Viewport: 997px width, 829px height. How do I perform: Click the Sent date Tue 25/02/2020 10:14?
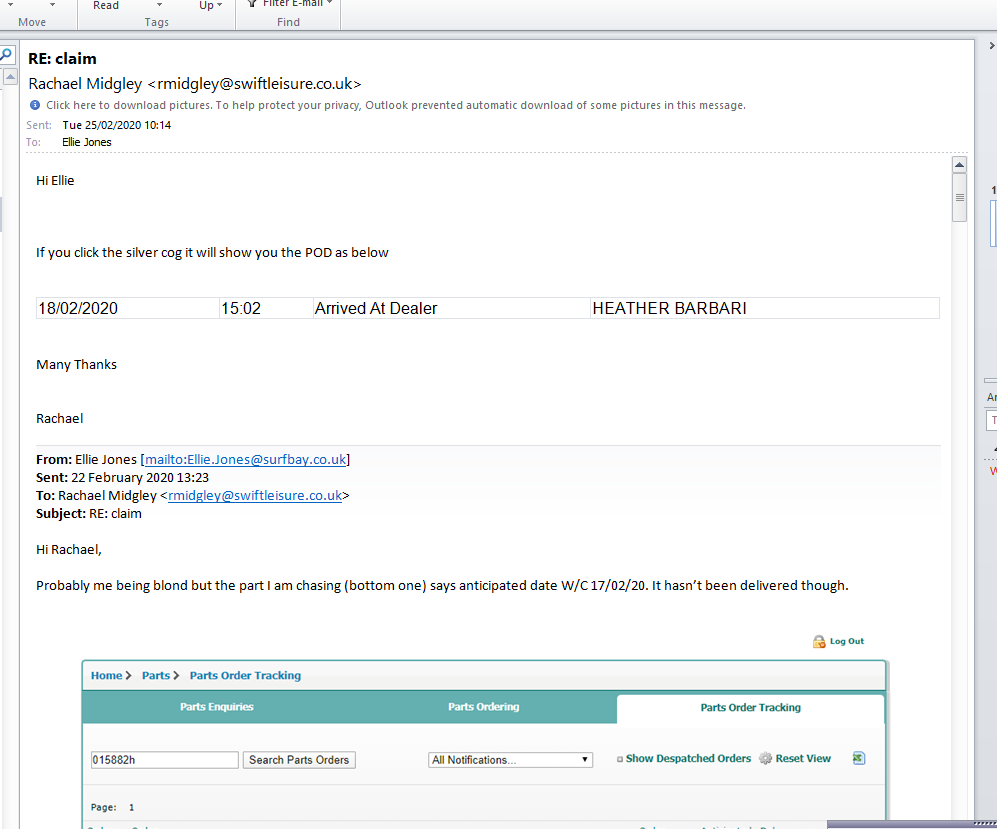tap(116, 125)
